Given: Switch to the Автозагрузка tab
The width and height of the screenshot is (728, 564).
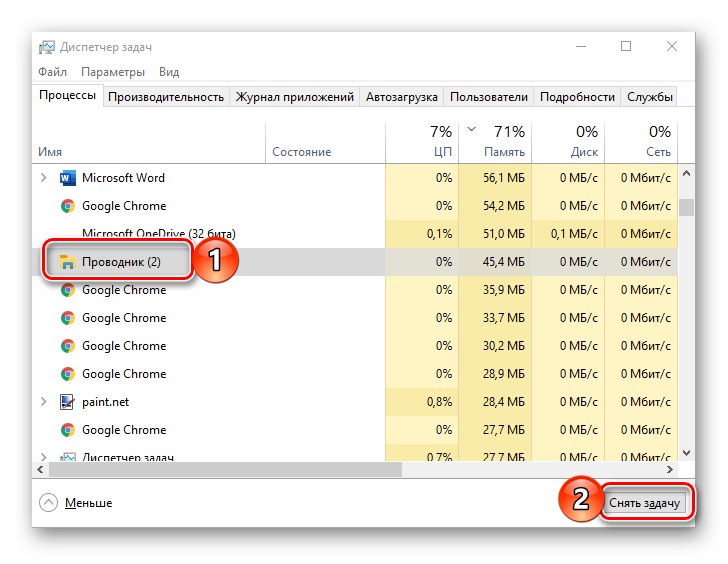Looking at the screenshot, I should tap(402, 97).
